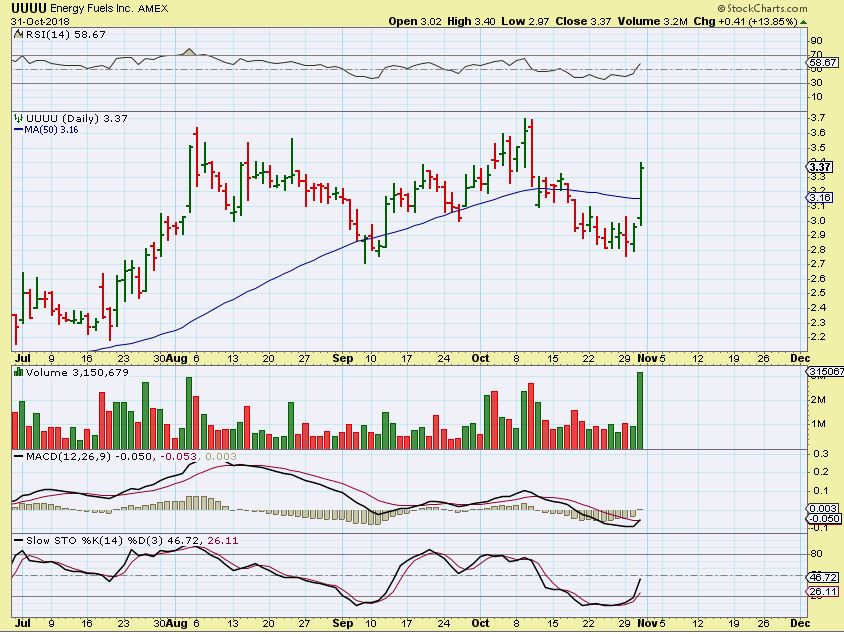The width and height of the screenshot is (844, 634).
Task: Click the 0.003 MACD histogram tag on the axis
Action: tap(823, 508)
